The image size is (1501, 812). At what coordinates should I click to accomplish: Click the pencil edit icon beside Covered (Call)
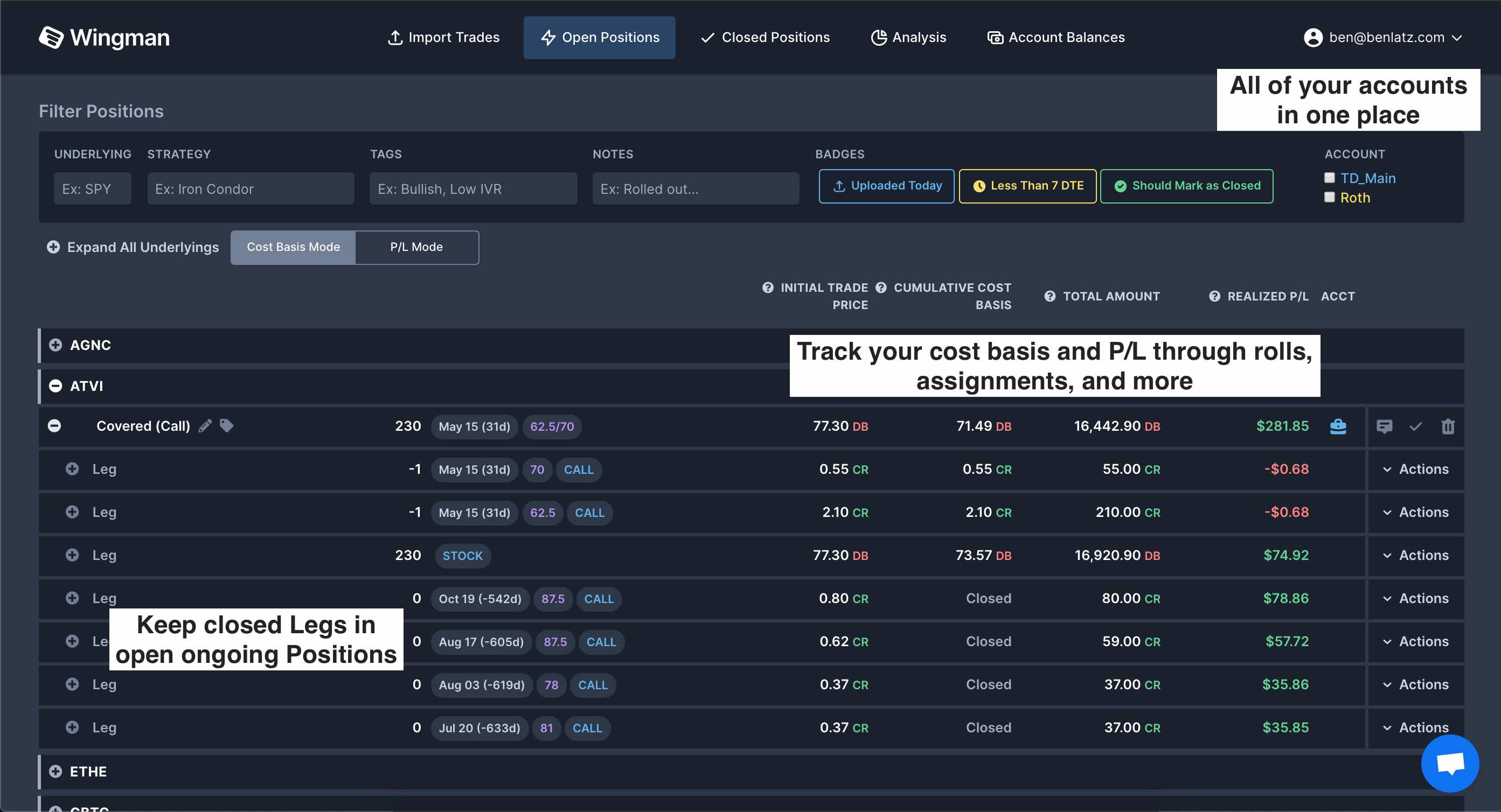[x=205, y=426]
